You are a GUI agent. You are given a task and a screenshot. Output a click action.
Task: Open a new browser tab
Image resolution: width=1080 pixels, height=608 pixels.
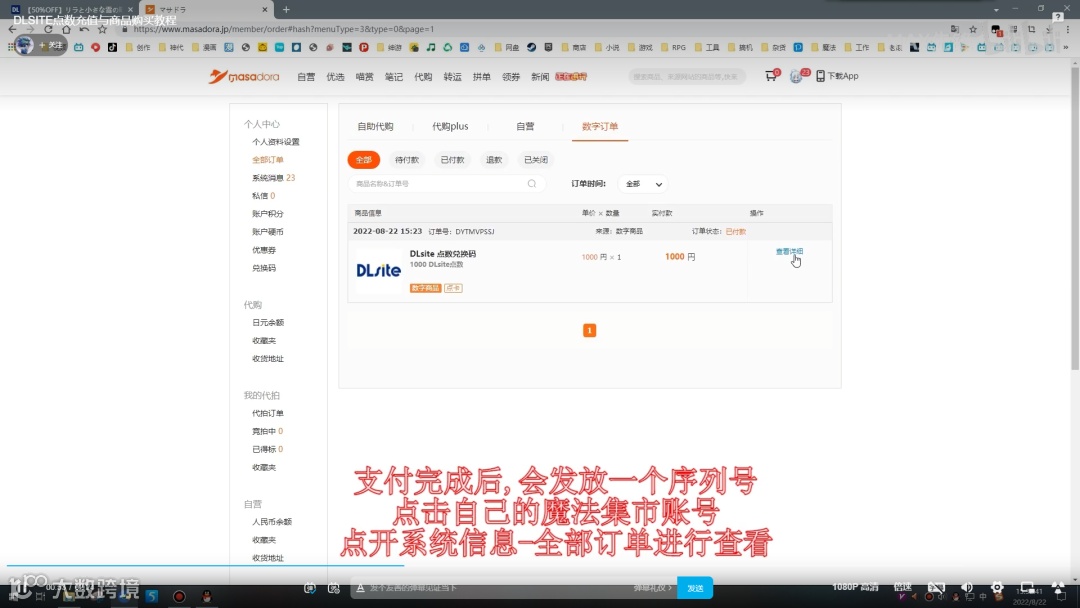point(286,10)
